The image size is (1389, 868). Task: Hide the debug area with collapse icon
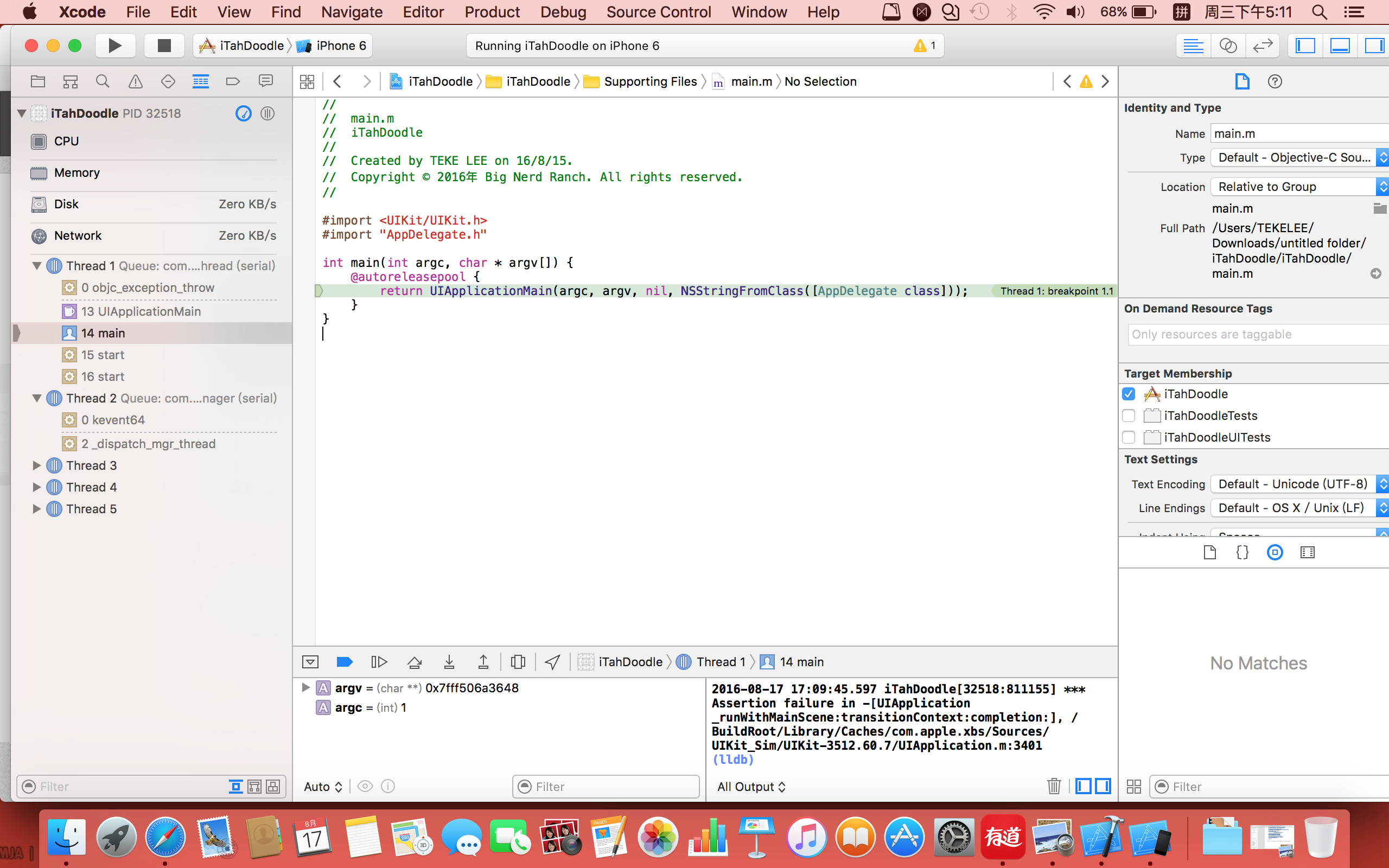coord(310,662)
